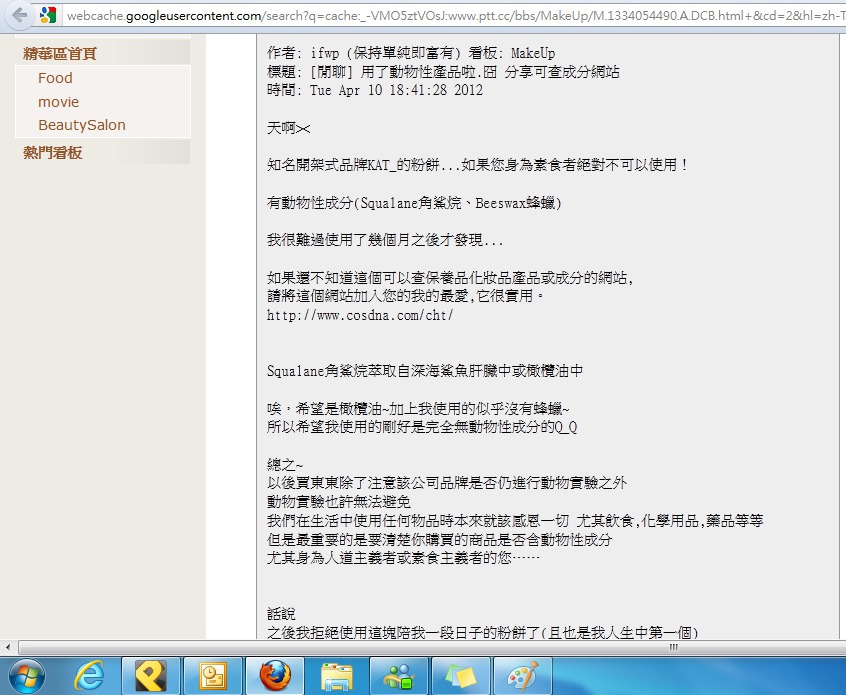Click the author line 作者: ifwp
This screenshot has width=846, height=695.
[x=411, y=53]
